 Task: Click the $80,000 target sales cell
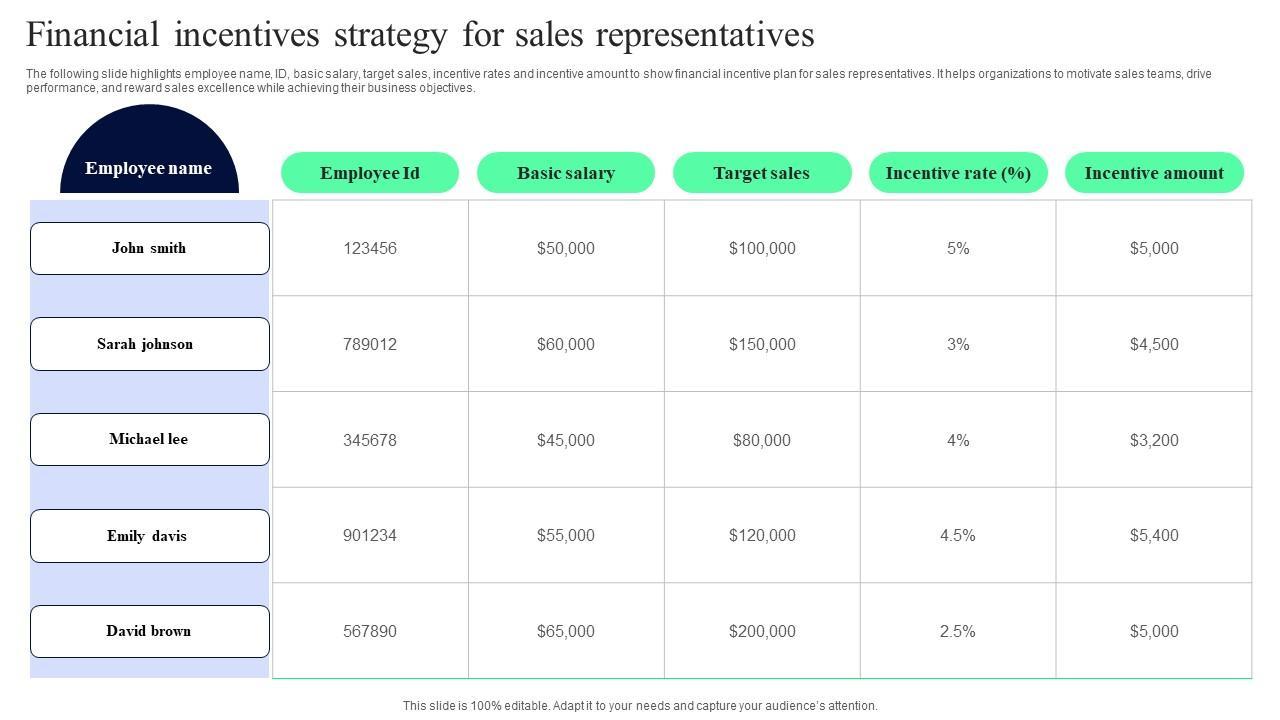(762, 440)
